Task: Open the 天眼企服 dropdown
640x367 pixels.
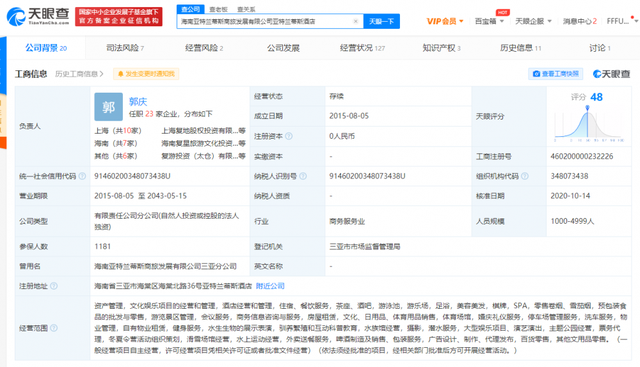Action: point(533,21)
